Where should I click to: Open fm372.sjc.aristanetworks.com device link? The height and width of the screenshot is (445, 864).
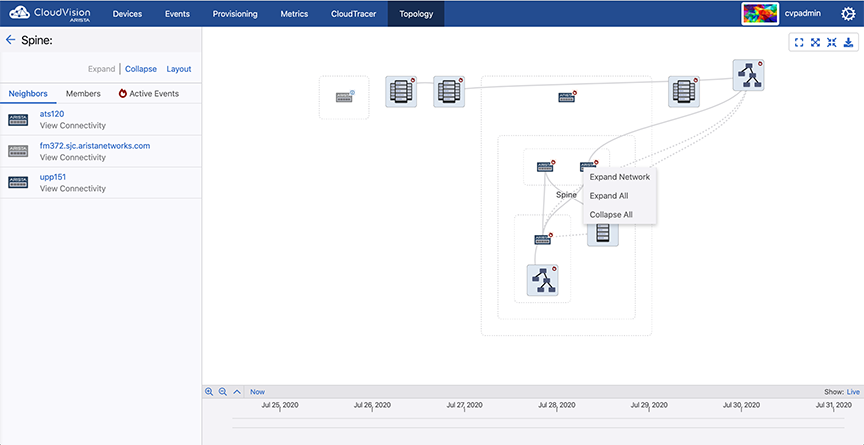pos(95,146)
